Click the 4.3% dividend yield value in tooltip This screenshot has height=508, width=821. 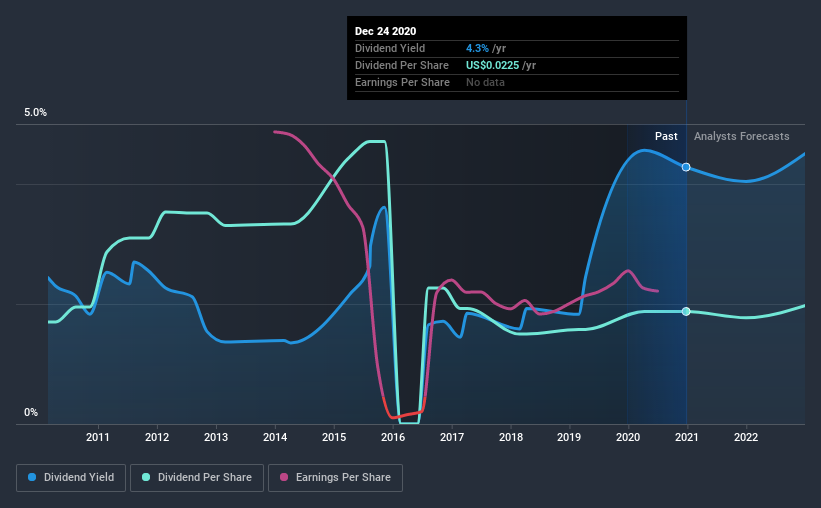pos(477,48)
